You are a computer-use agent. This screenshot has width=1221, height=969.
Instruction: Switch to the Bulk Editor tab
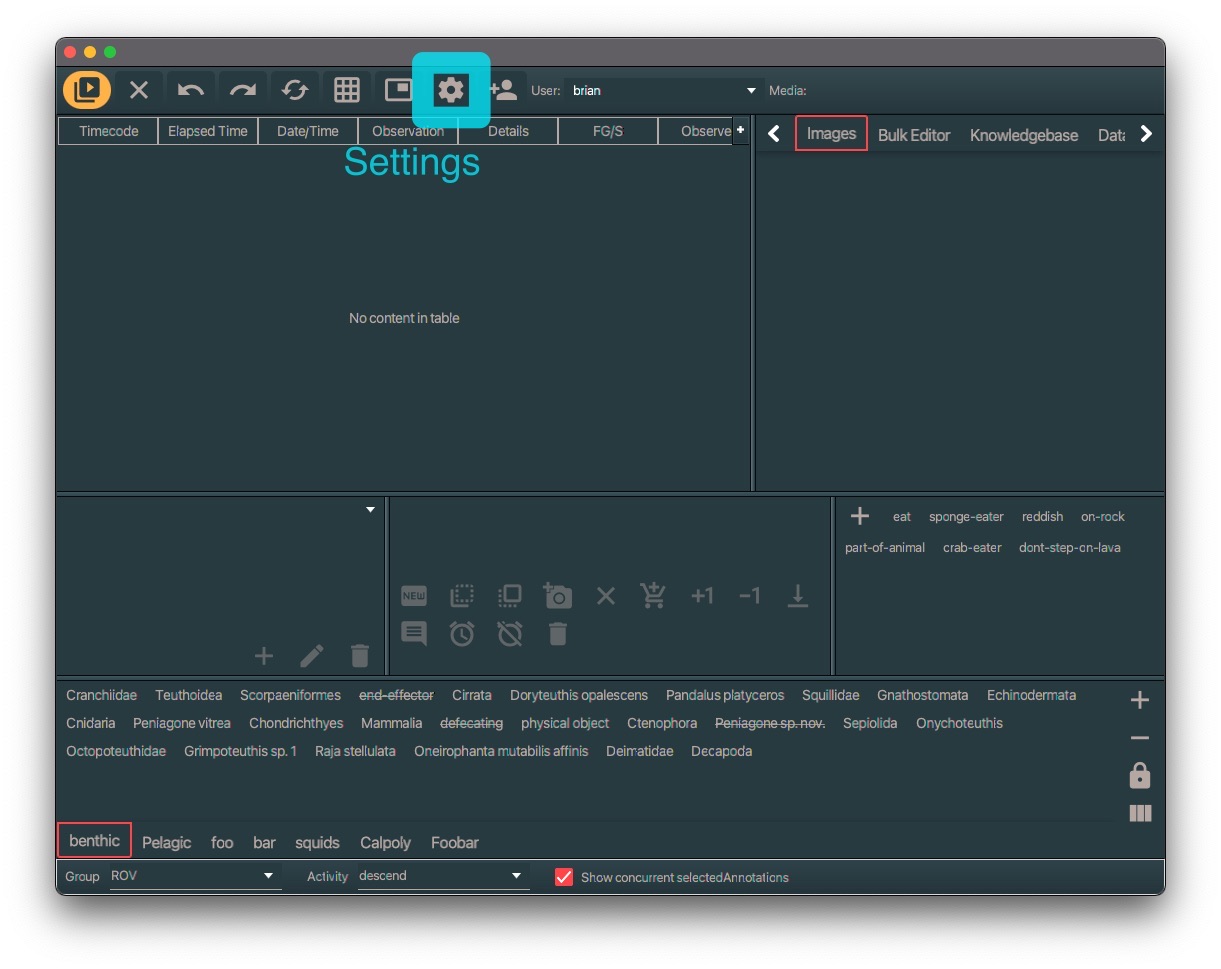tap(913, 135)
